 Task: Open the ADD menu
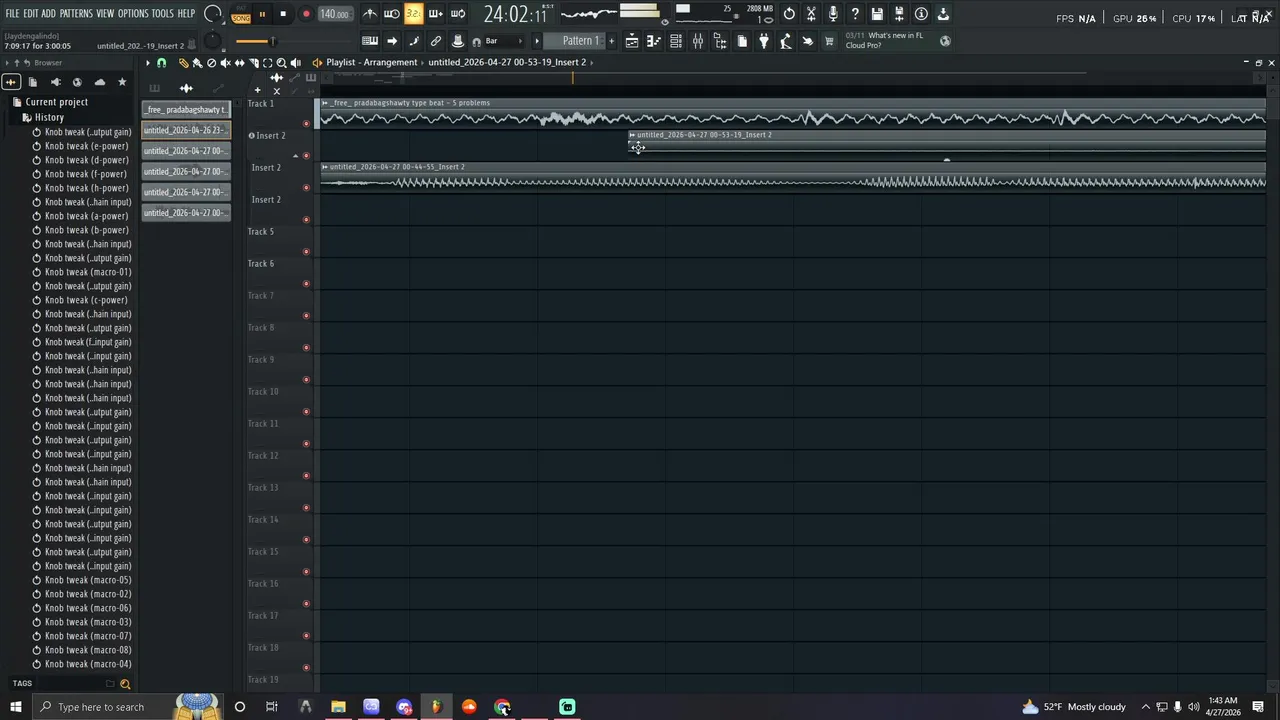(x=49, y=13)
